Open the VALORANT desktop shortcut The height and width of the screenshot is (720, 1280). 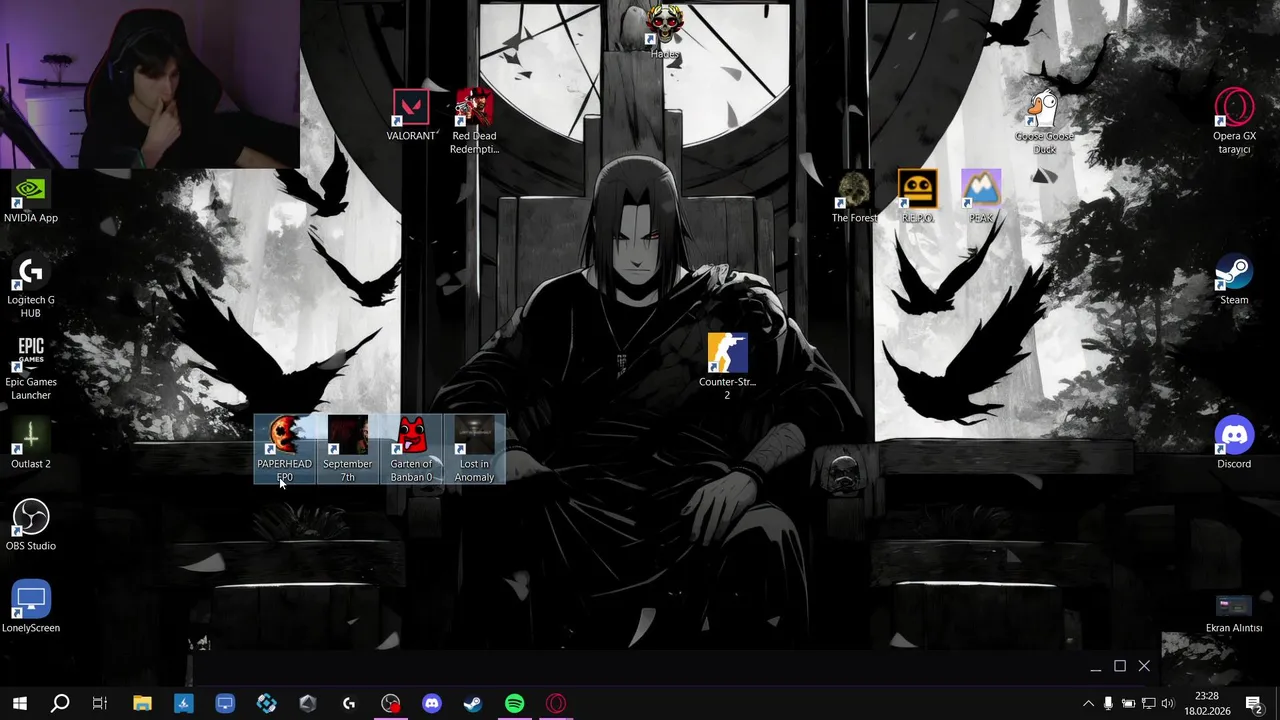click(411, 116)
